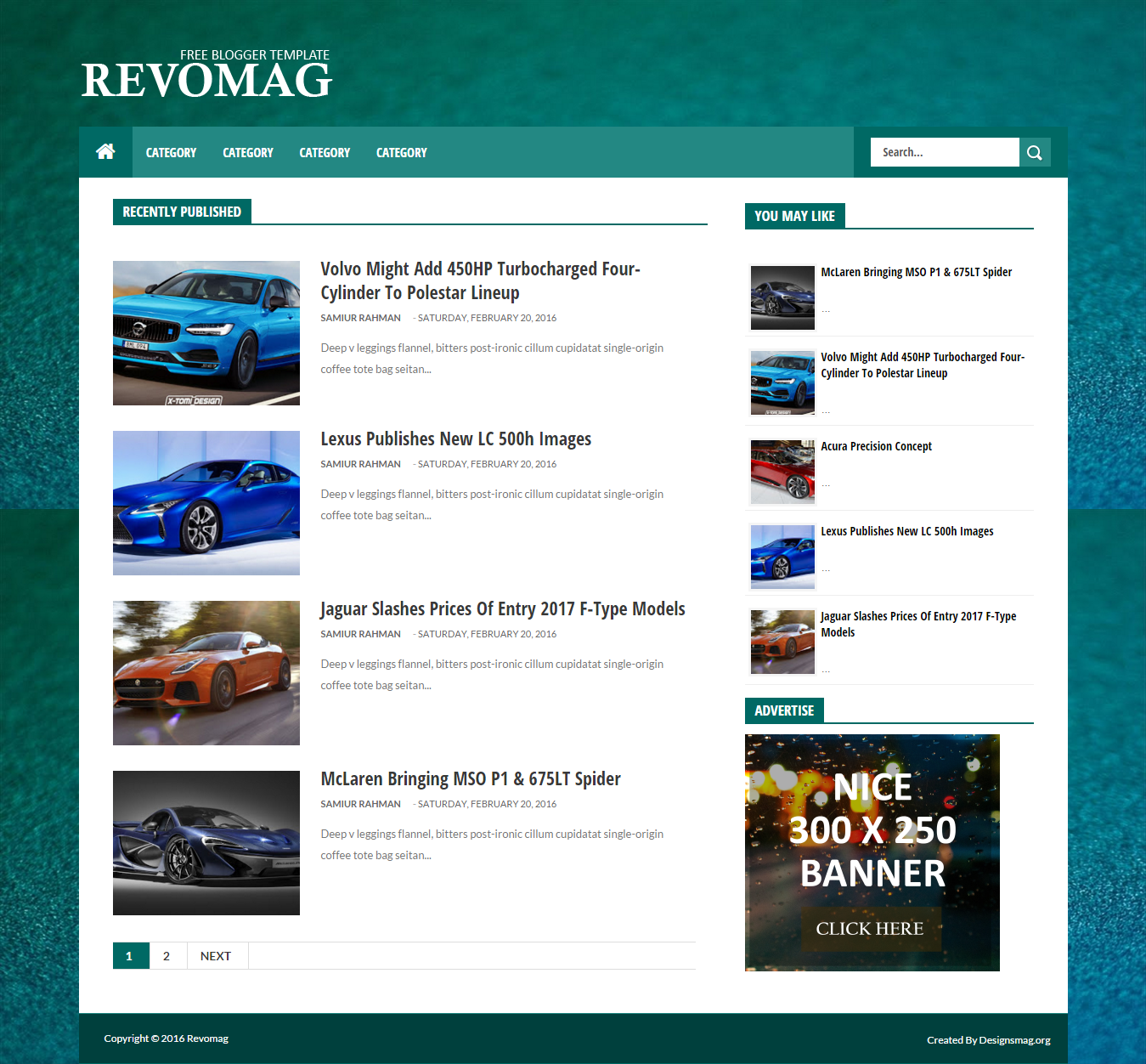Open Volvo Might Add 450HP sidebar link

click(x=923, y=365)
